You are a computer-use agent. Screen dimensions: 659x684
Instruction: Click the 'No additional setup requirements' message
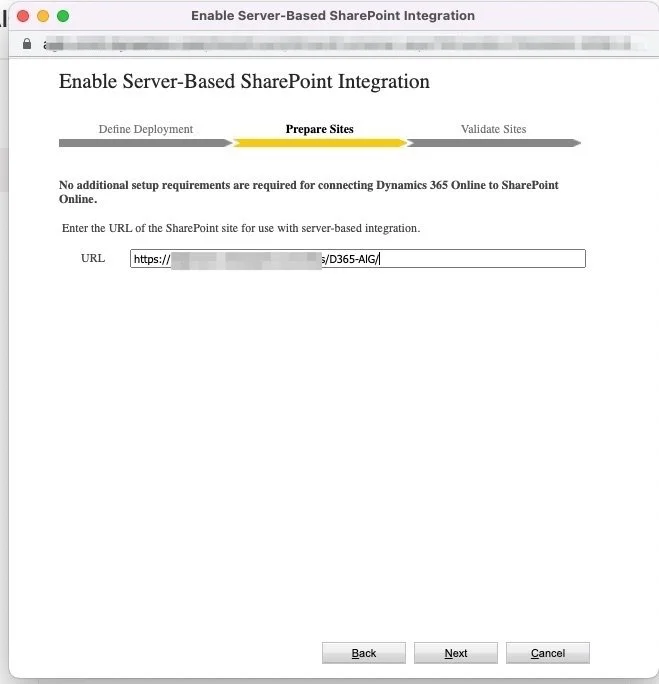coord(308,192)
